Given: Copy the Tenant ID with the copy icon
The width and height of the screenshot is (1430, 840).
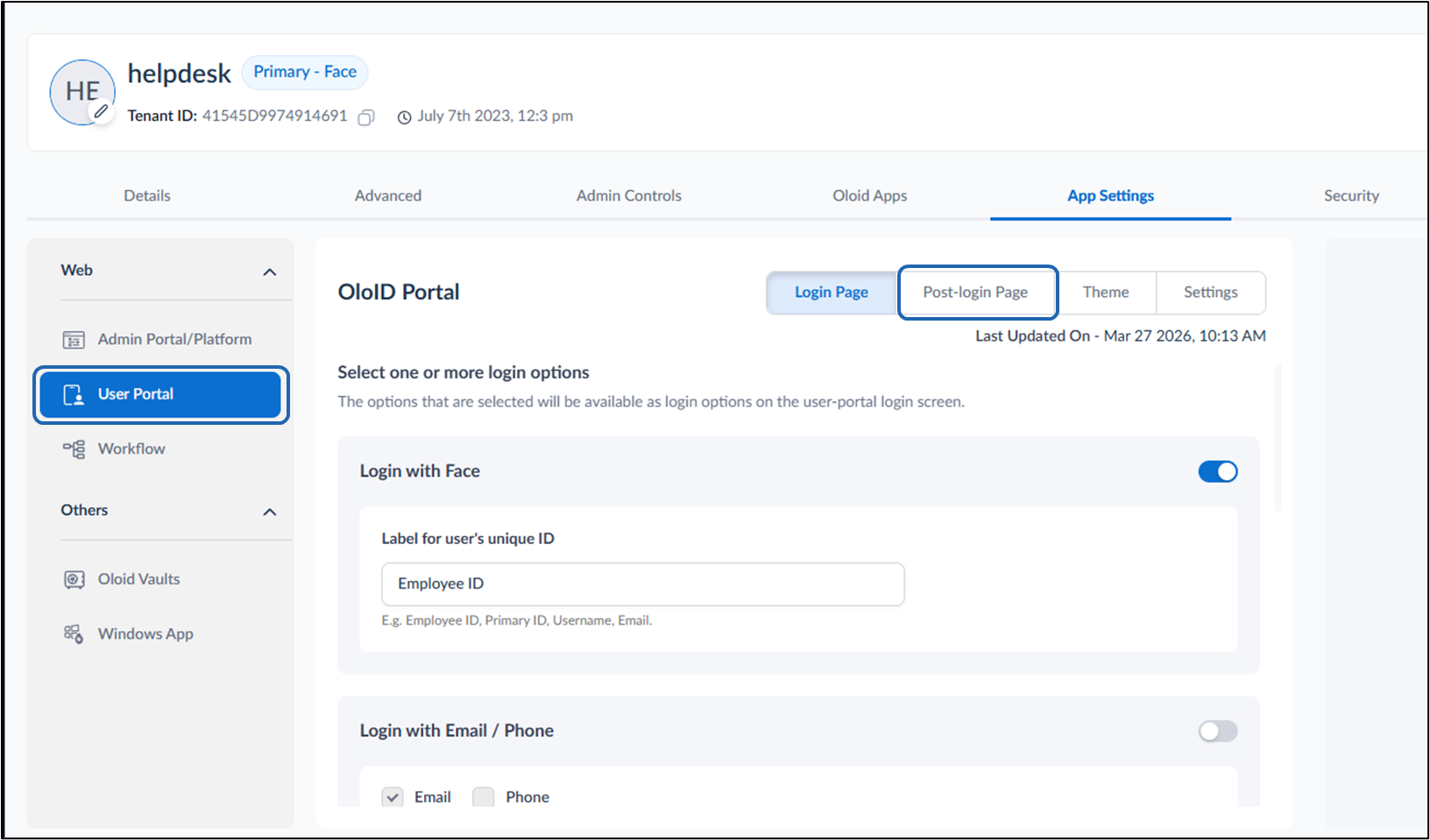Looking at the screenshot, I should point(366,117).
